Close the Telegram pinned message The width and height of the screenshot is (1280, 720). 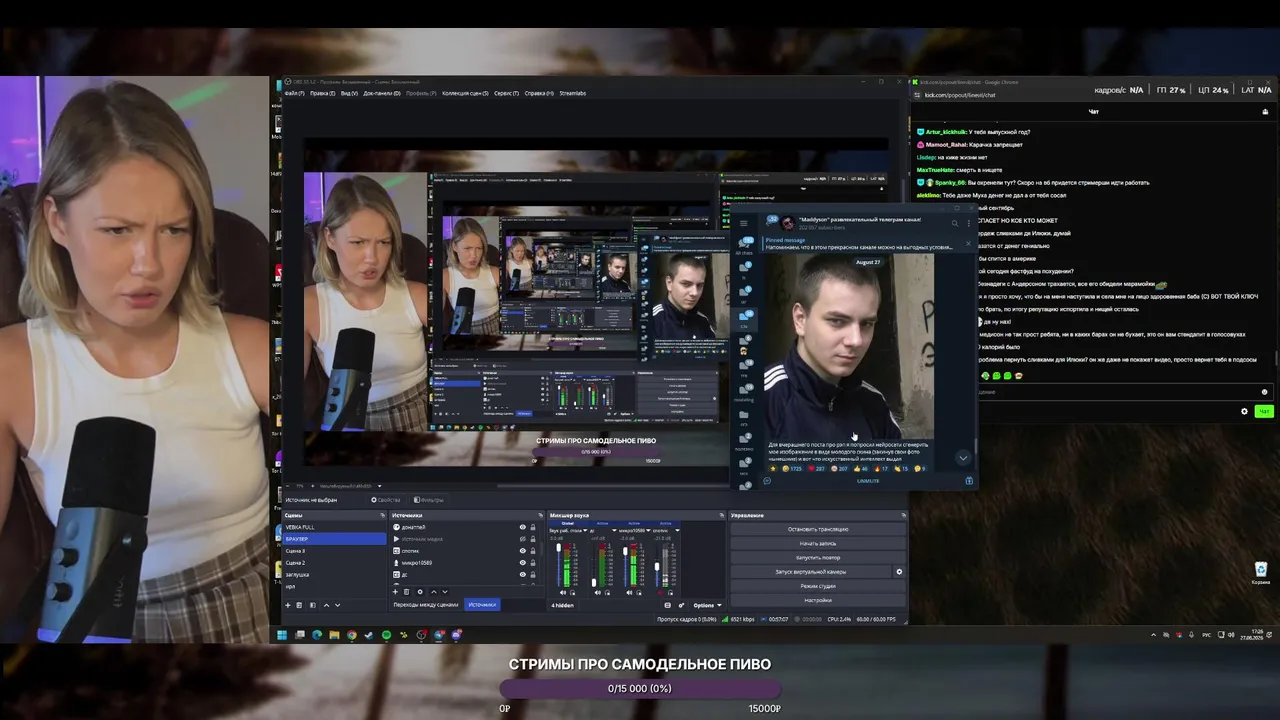(x=968, y=244)
